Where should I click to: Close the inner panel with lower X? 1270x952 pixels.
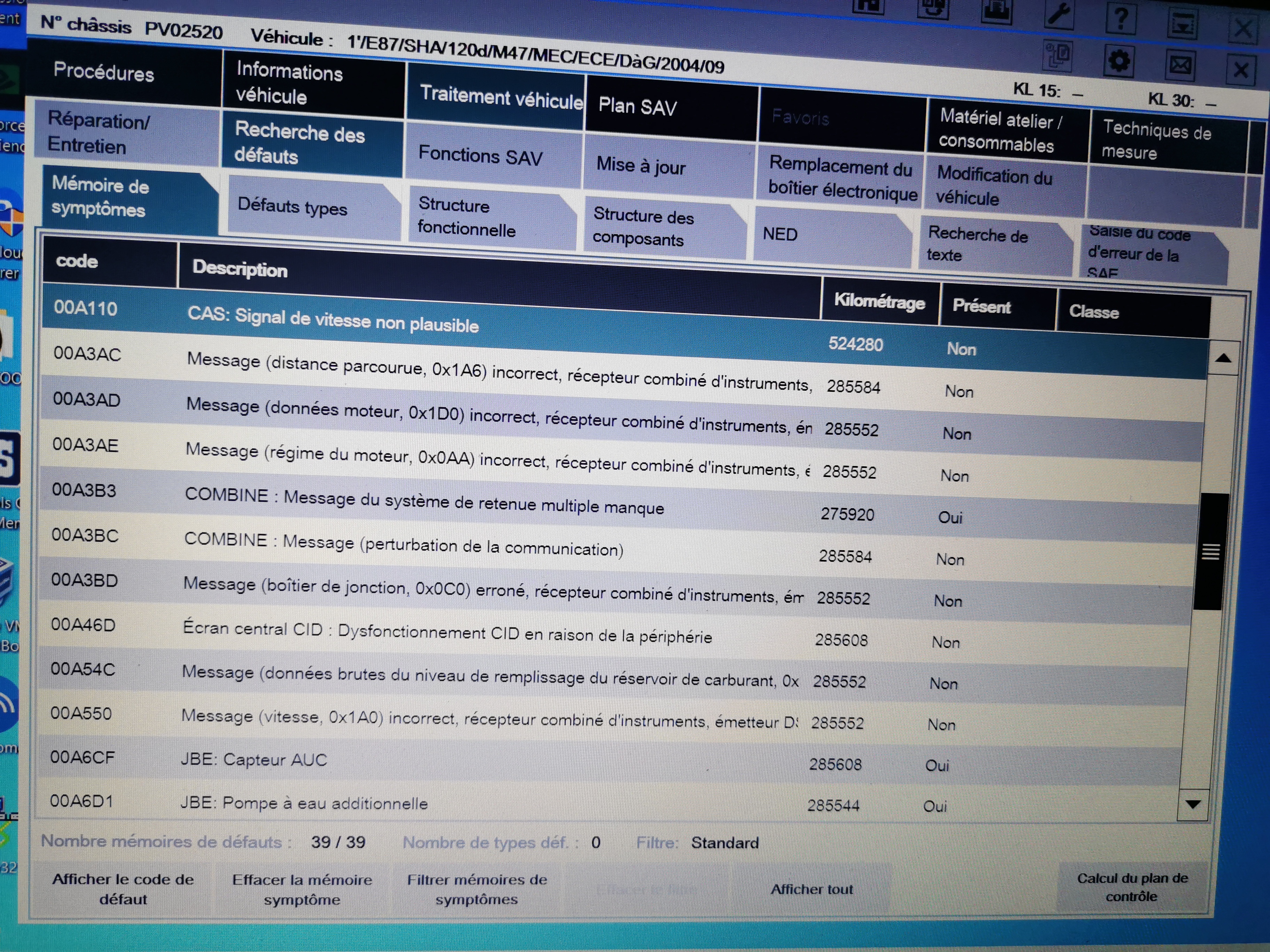pyautogui.click(x=1241, y=70)
